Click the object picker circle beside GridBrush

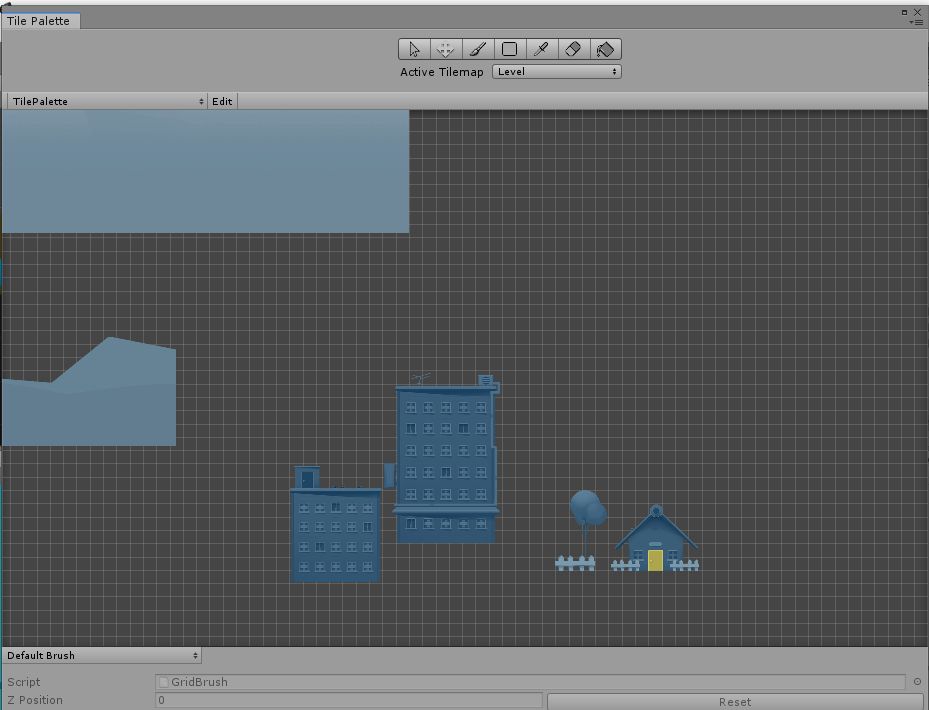[x=917, y=682]
